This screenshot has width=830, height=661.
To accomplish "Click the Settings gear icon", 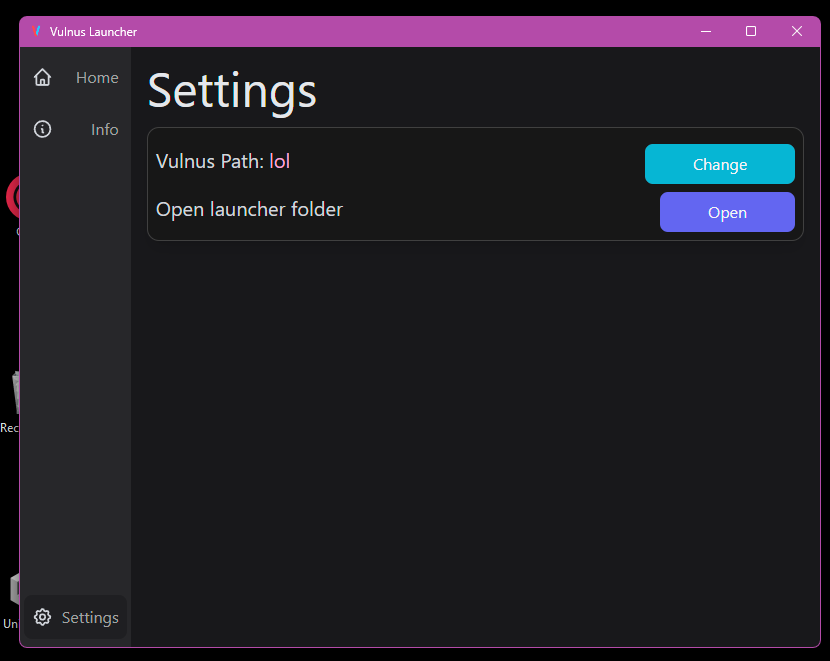I will (x=42, y=617).
